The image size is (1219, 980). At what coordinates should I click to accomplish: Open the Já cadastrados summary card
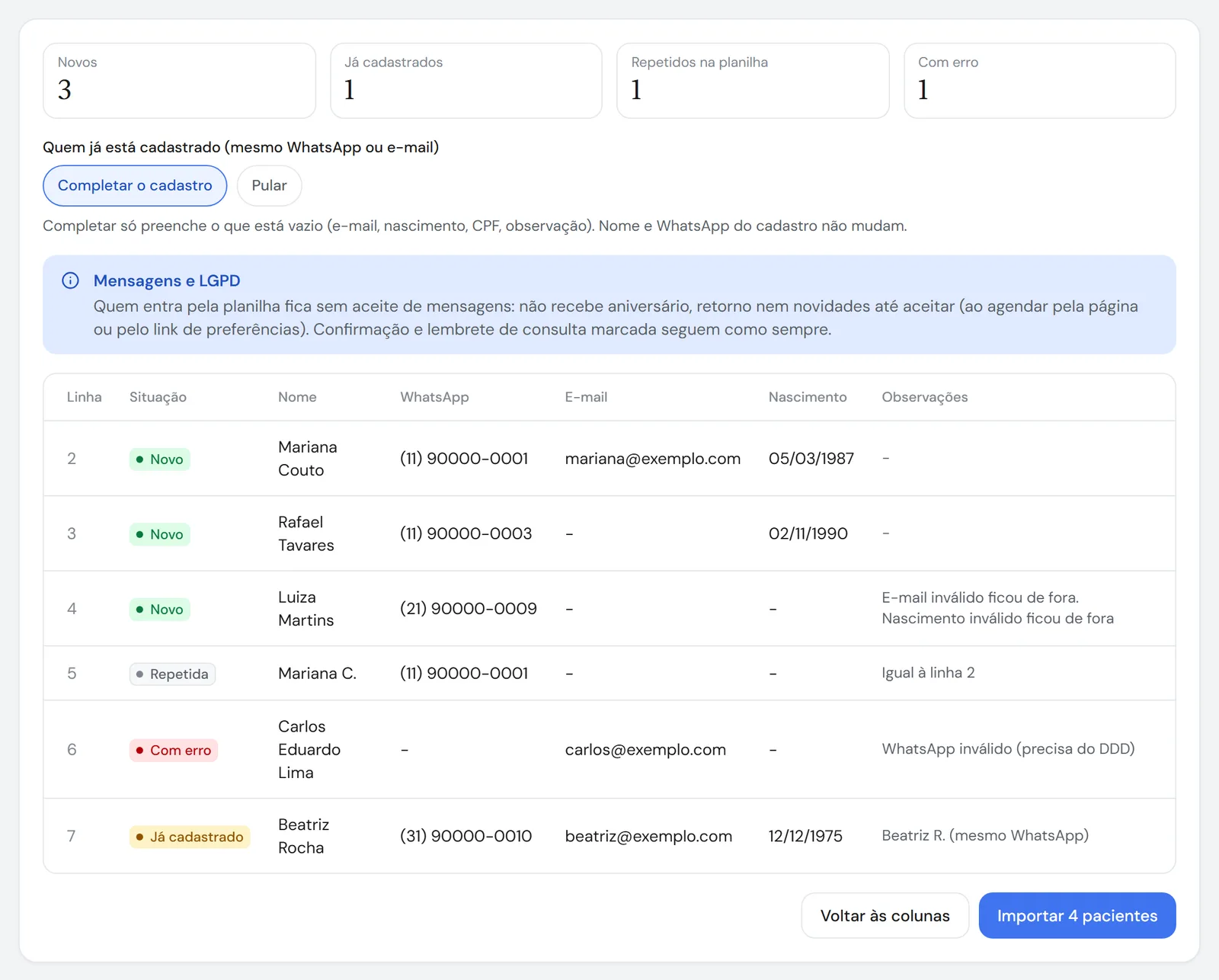[466, 81]
